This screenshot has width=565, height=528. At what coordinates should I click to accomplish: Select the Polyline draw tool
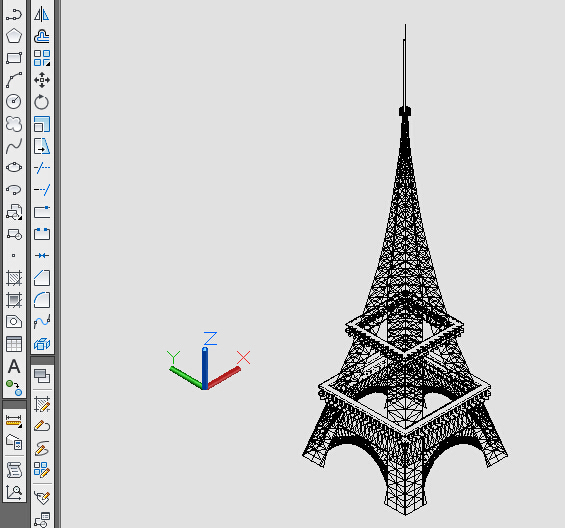click(x=14, y=14)
